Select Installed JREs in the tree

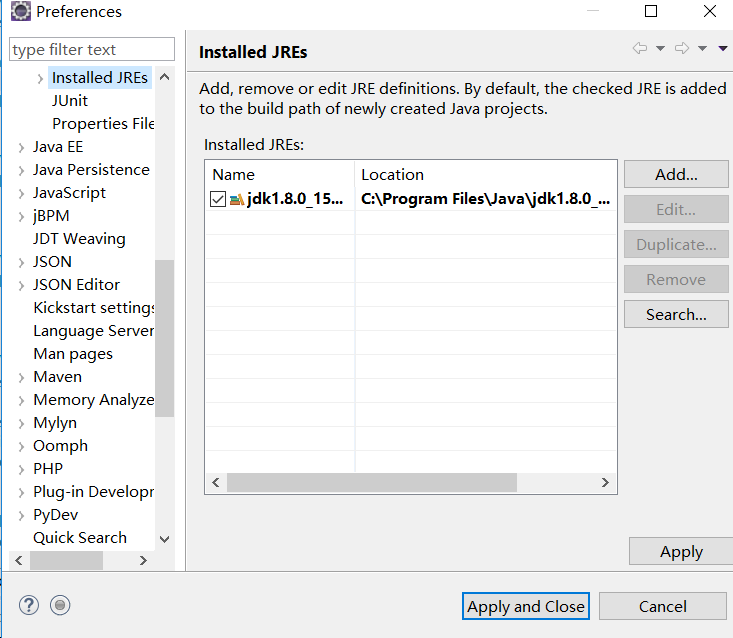point(100,78)
